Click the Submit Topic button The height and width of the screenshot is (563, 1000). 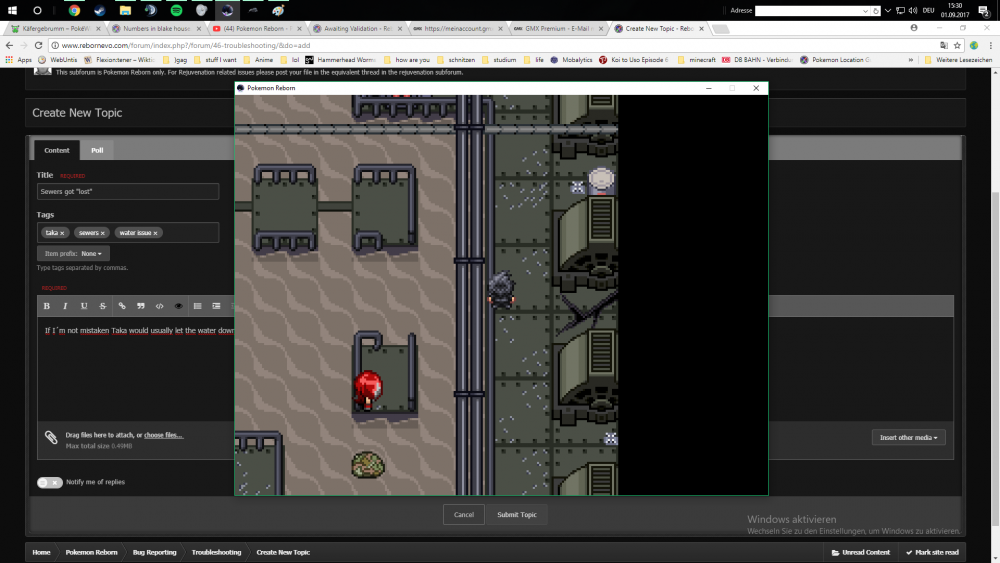point(516,514)
